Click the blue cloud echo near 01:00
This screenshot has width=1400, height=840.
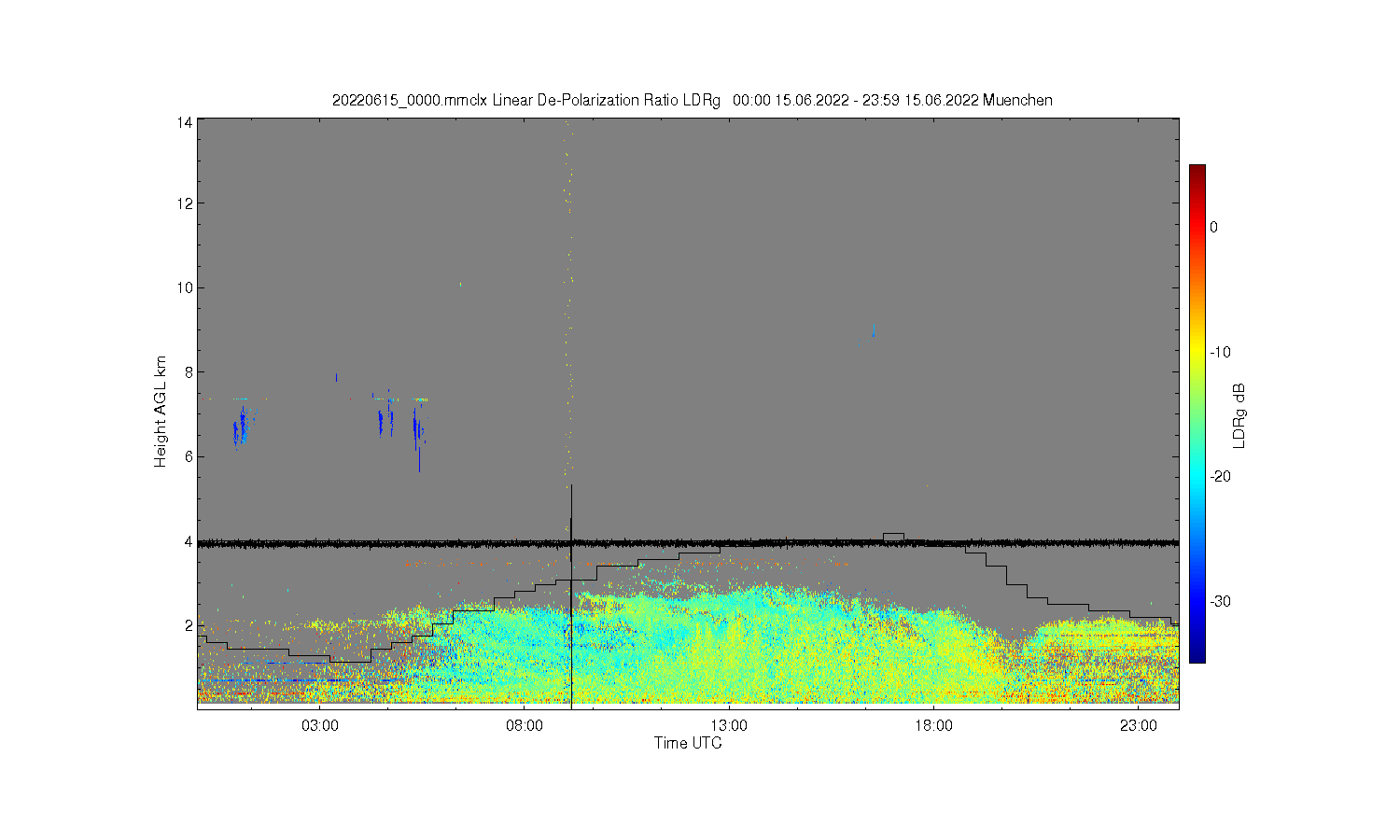(242, 427)
